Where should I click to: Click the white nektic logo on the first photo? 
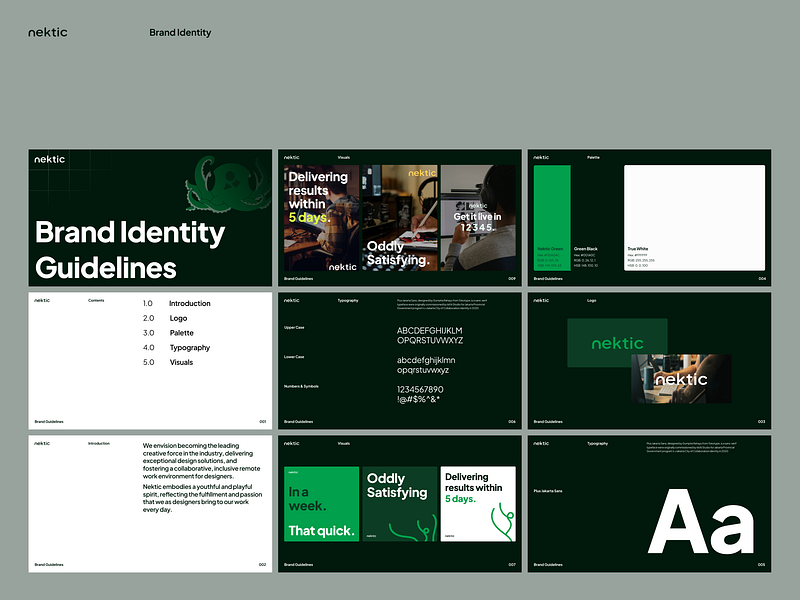(x=342, y=267)
